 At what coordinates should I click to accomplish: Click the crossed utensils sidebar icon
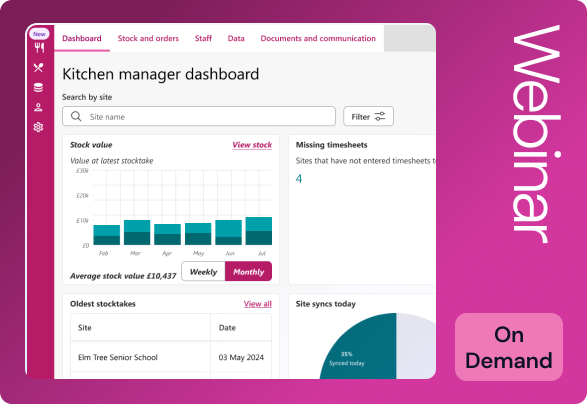click(38, 67)
